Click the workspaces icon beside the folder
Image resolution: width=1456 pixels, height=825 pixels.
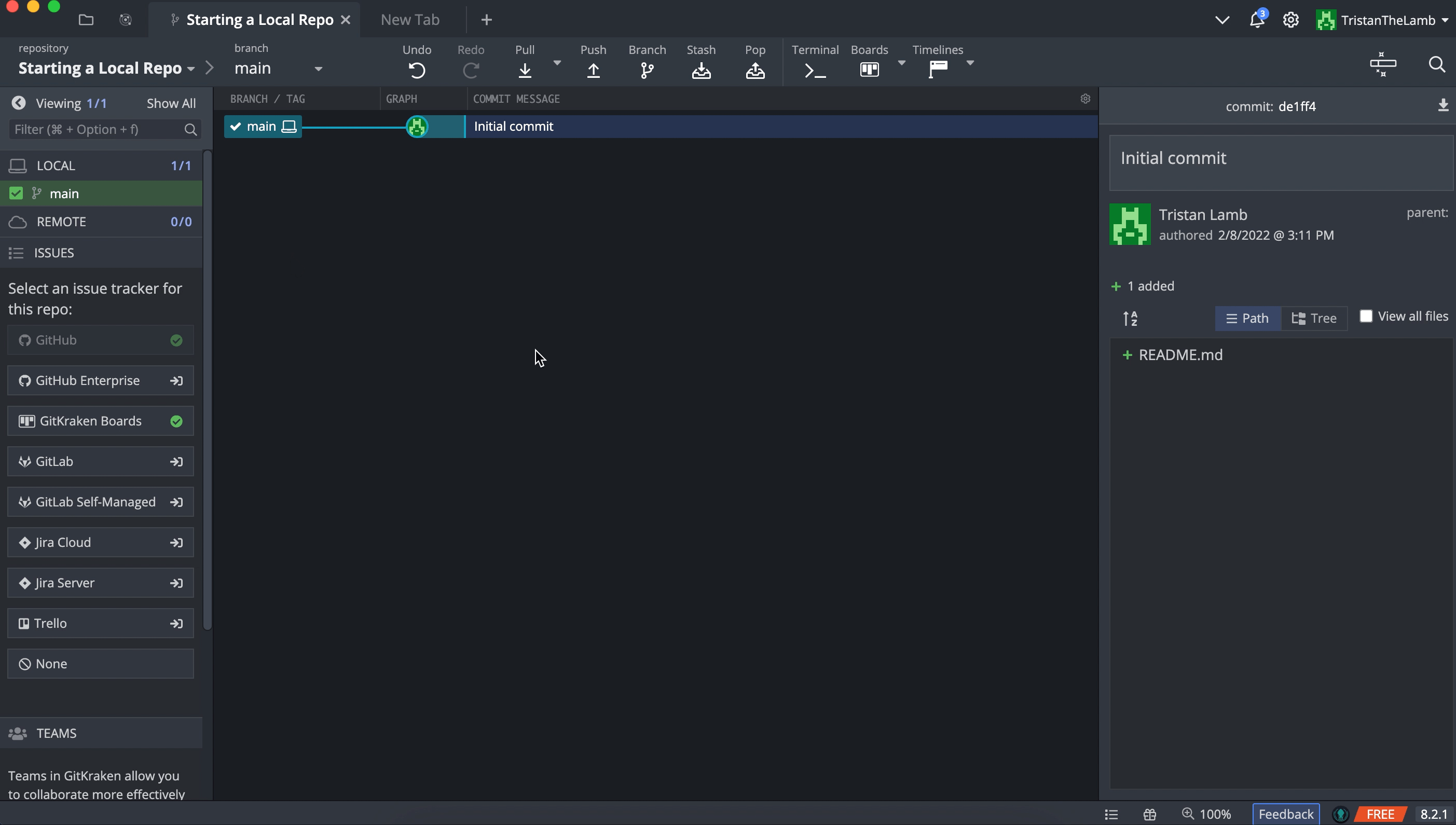click(126, 20)
